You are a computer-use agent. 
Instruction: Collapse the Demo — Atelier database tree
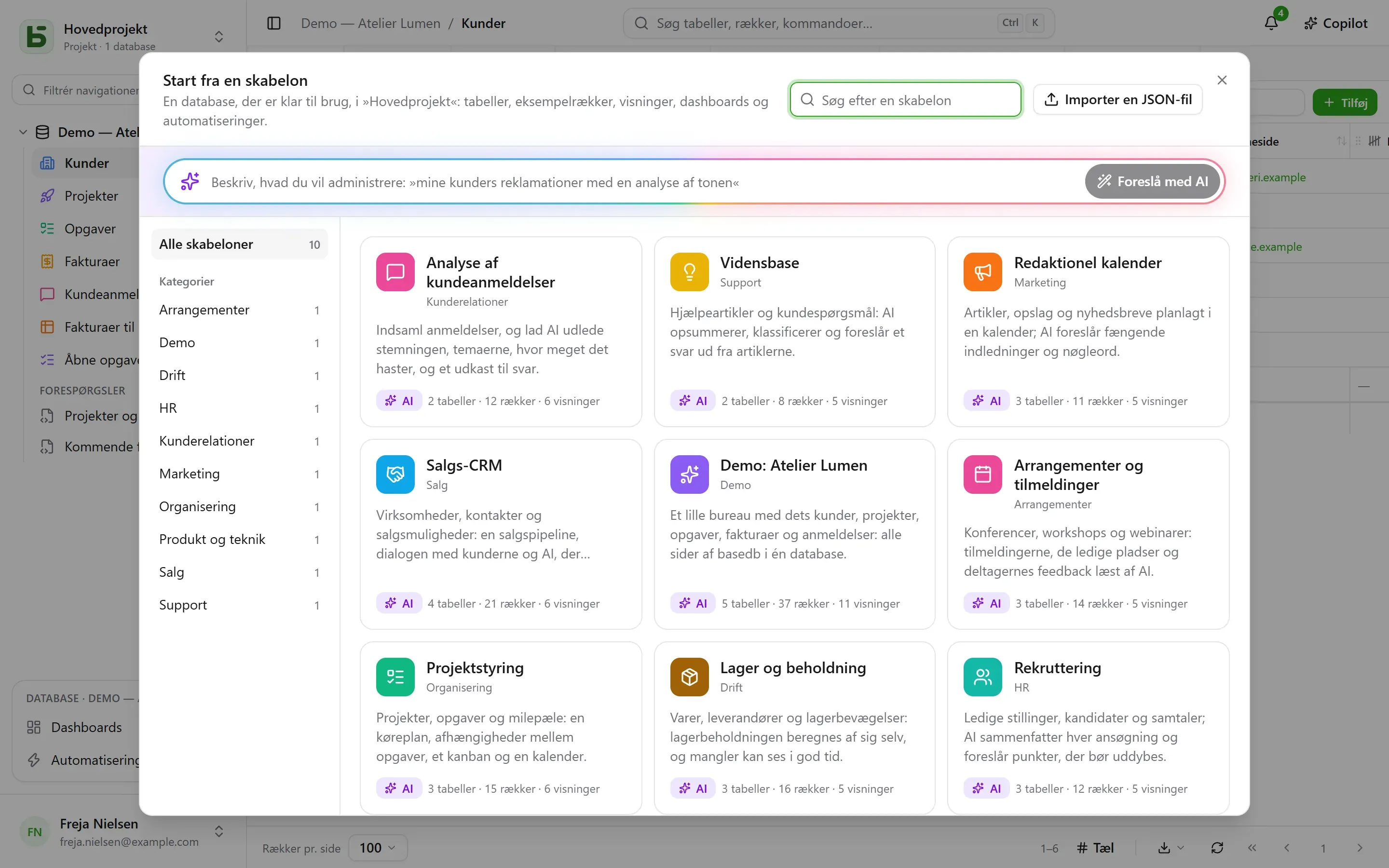(x=23, y=132)
